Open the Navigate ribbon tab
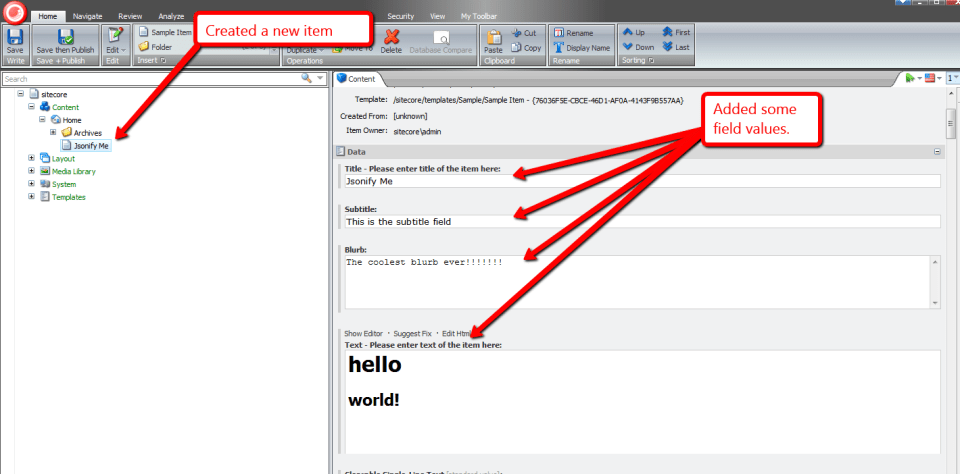 coord(87,16)
